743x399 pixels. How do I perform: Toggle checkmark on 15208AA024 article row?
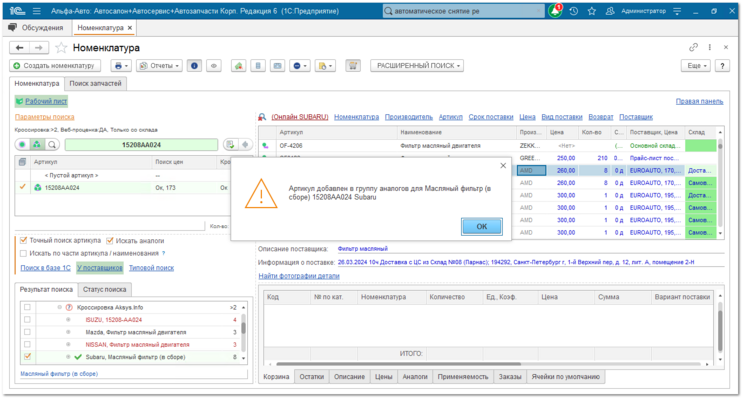point(22,187)
